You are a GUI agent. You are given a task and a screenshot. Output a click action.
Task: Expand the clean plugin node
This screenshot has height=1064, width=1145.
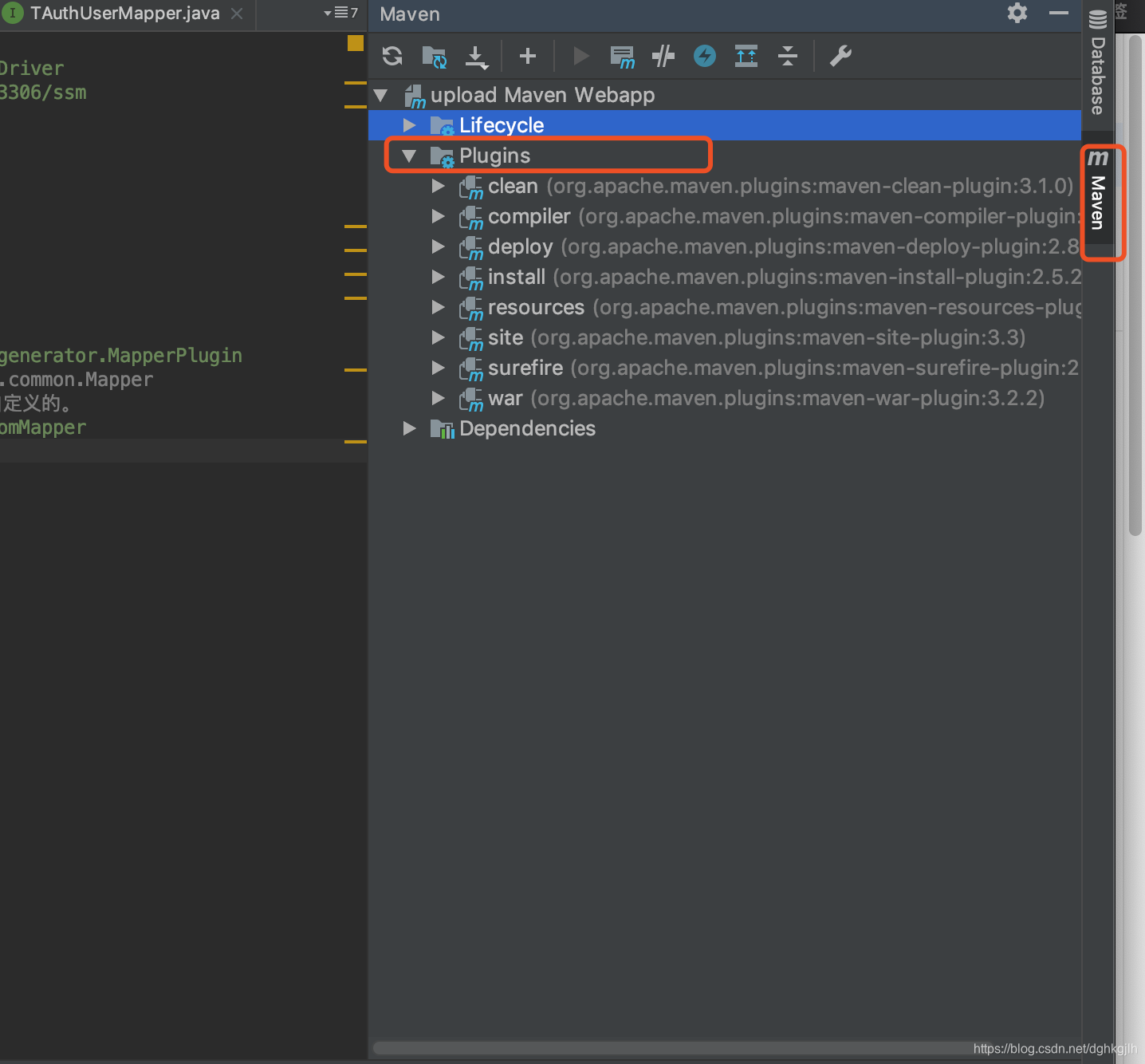438,186
